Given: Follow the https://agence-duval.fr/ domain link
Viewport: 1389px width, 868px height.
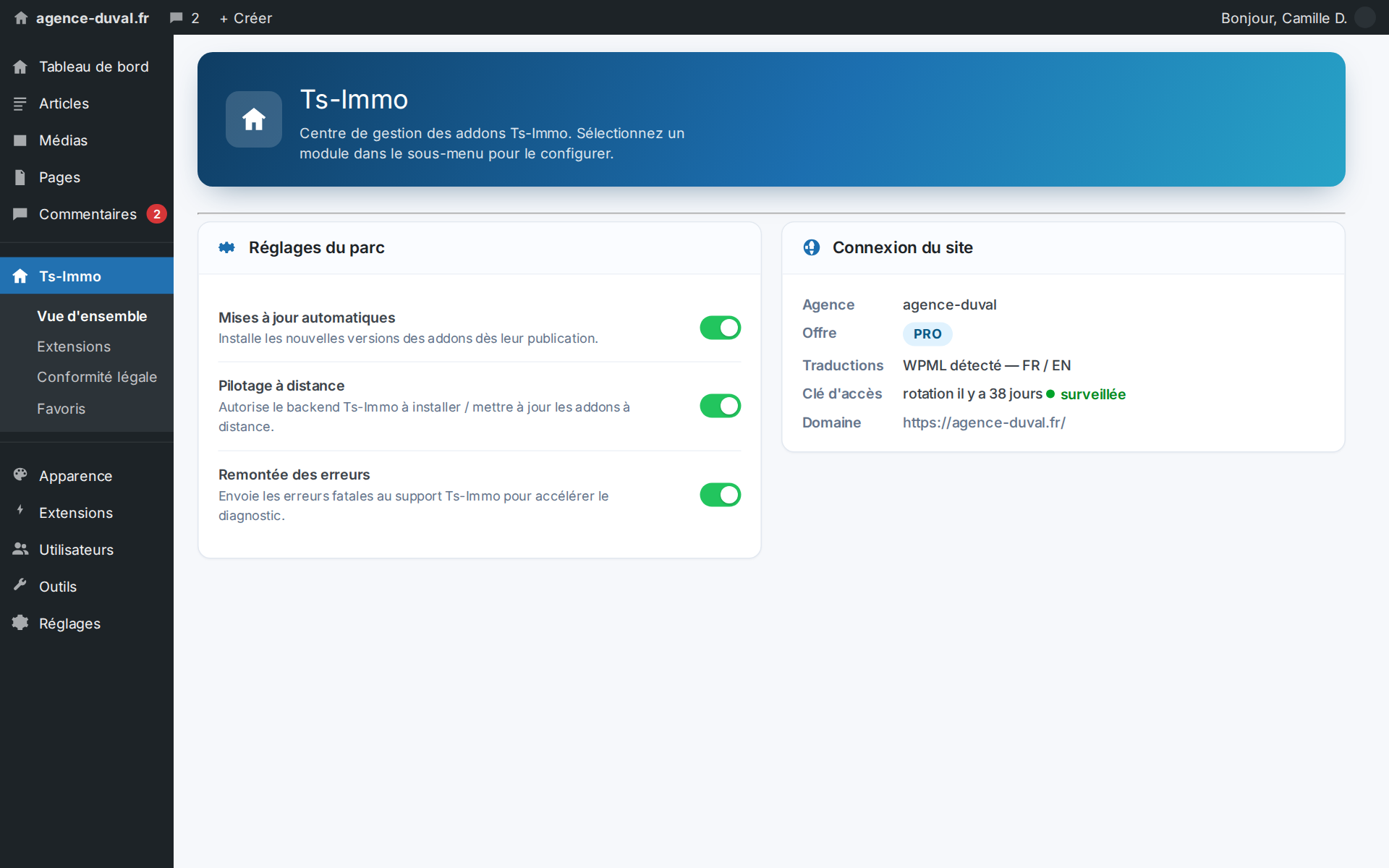Looking at the screenshot, I should [x=984, y=422].
